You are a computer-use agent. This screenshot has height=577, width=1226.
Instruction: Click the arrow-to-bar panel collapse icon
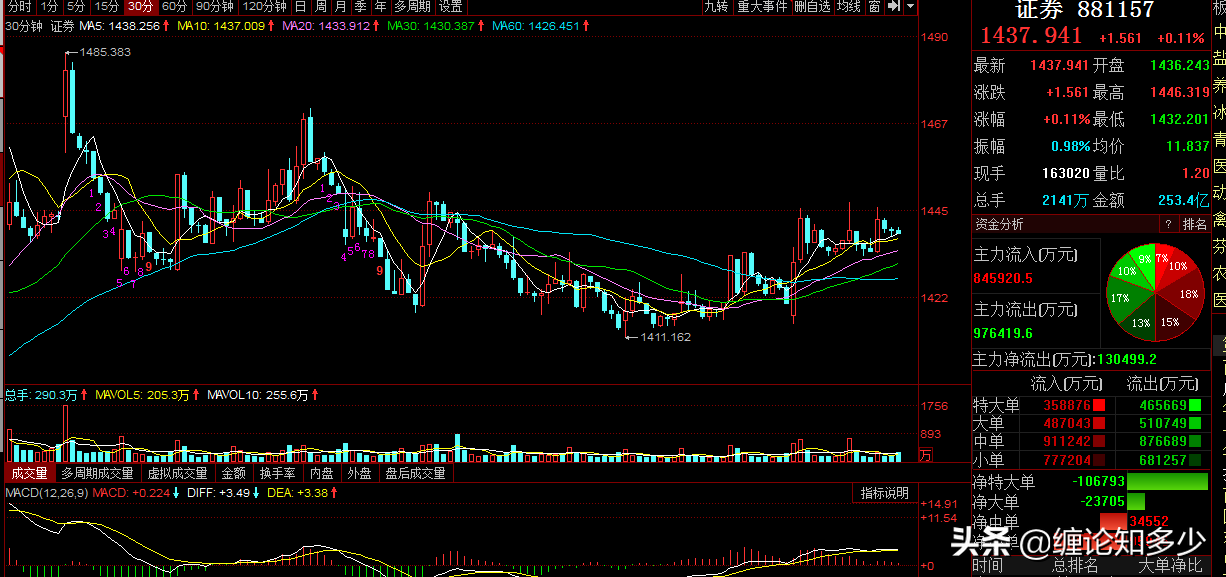[895, 6]
